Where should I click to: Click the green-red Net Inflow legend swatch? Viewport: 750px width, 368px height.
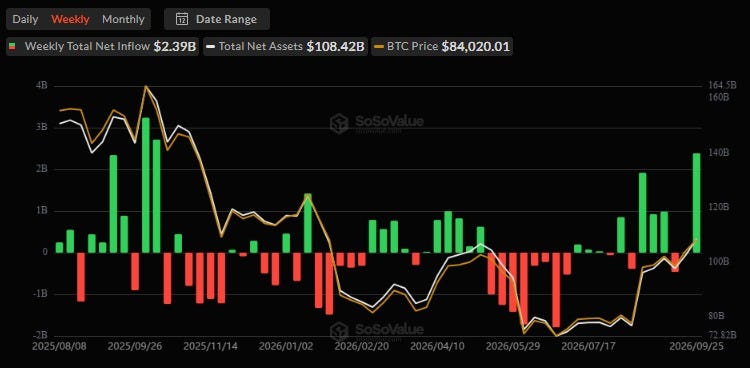pyautogui.click(x=13, y=46)
